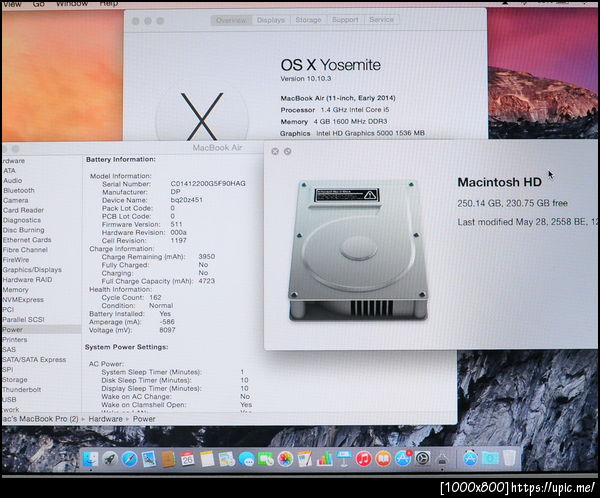The image size is (600, 498).
Task: Open FaceTime icon in Dock
Action: (x=266, y=459)
